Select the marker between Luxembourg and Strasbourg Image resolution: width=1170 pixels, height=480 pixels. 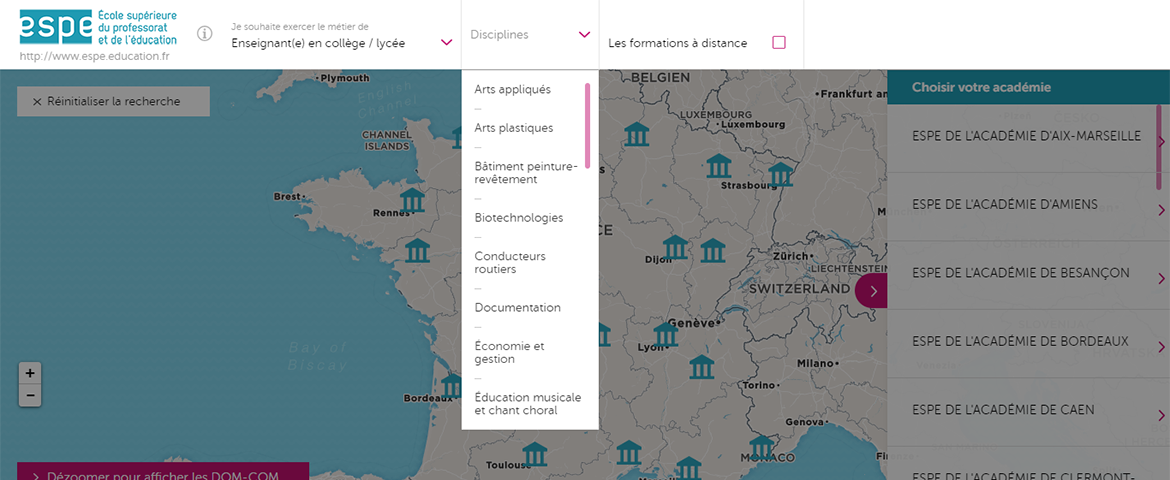point(719,166)
